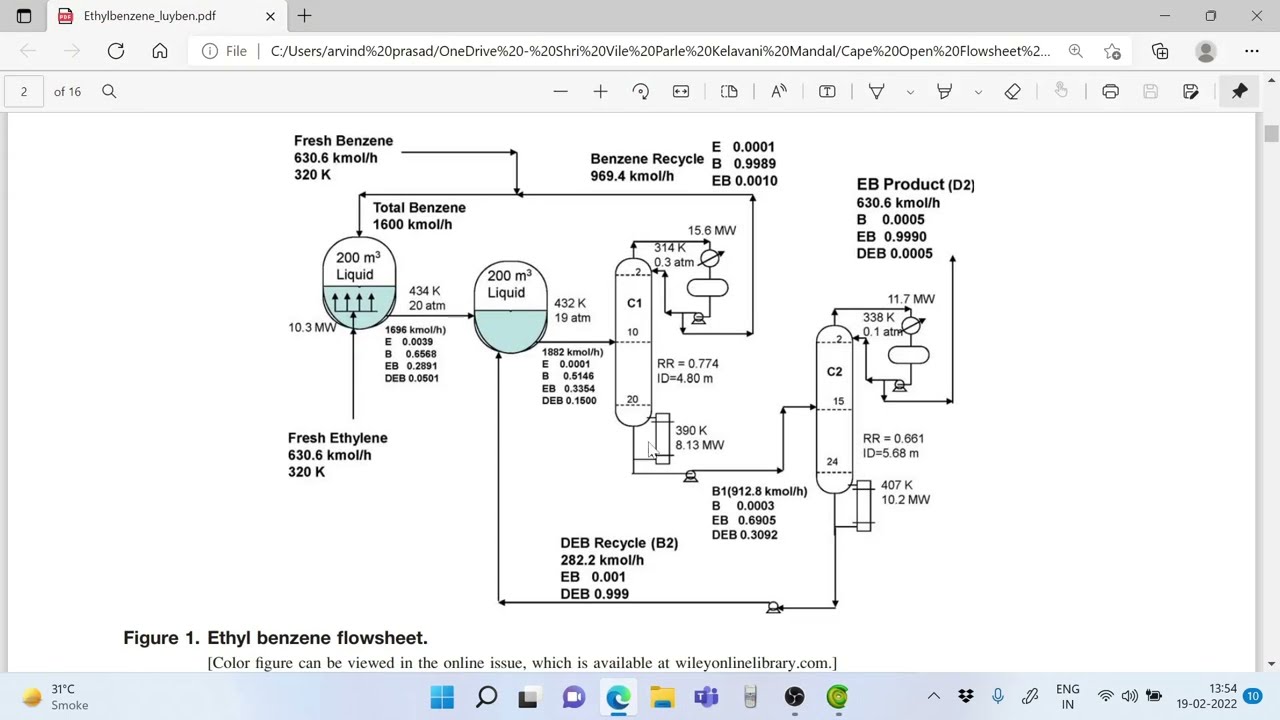
Task: Open the page view options
Action: click(729, 92)
